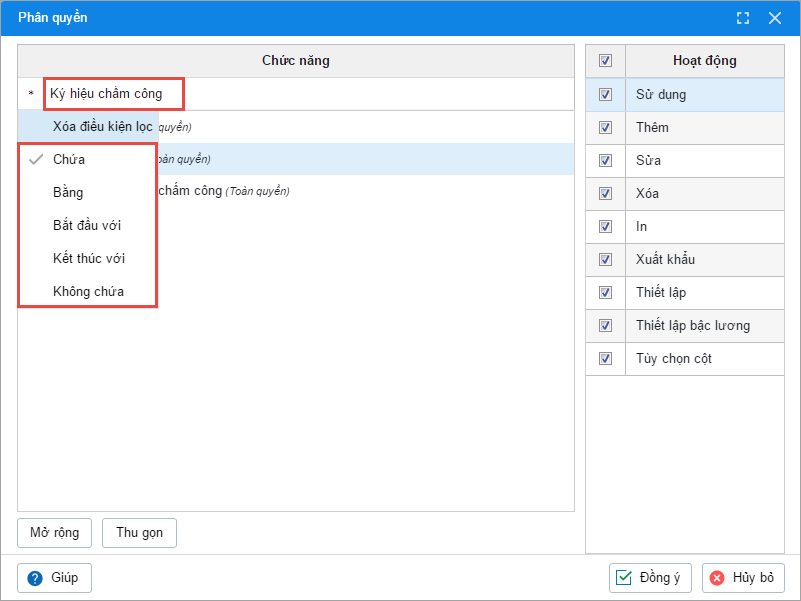Toggle the select-all checkbox in Hoạt động header
The height and width of the screenshot is (601, 801).
605,61
